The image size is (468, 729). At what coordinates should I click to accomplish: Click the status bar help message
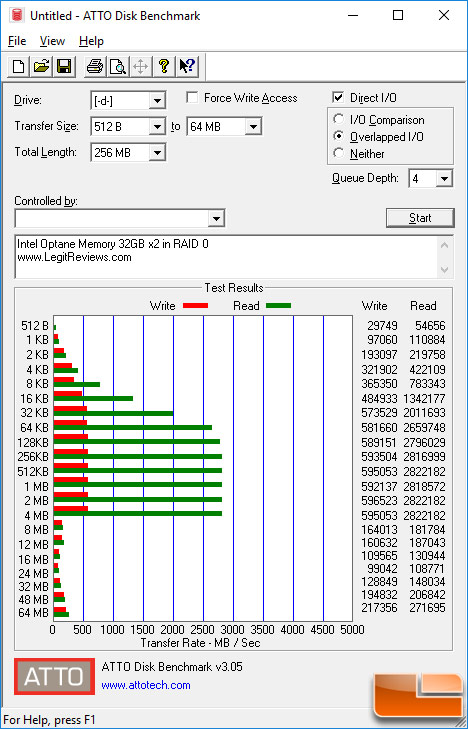49,720
